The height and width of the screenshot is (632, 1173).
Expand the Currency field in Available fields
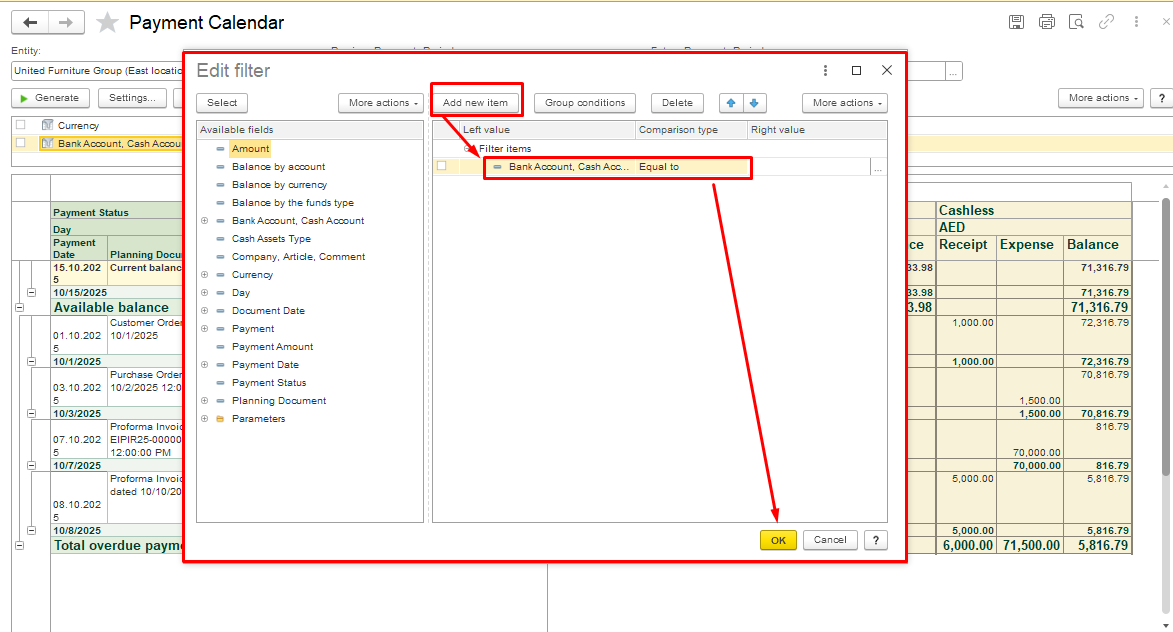[x=205, y=275]
